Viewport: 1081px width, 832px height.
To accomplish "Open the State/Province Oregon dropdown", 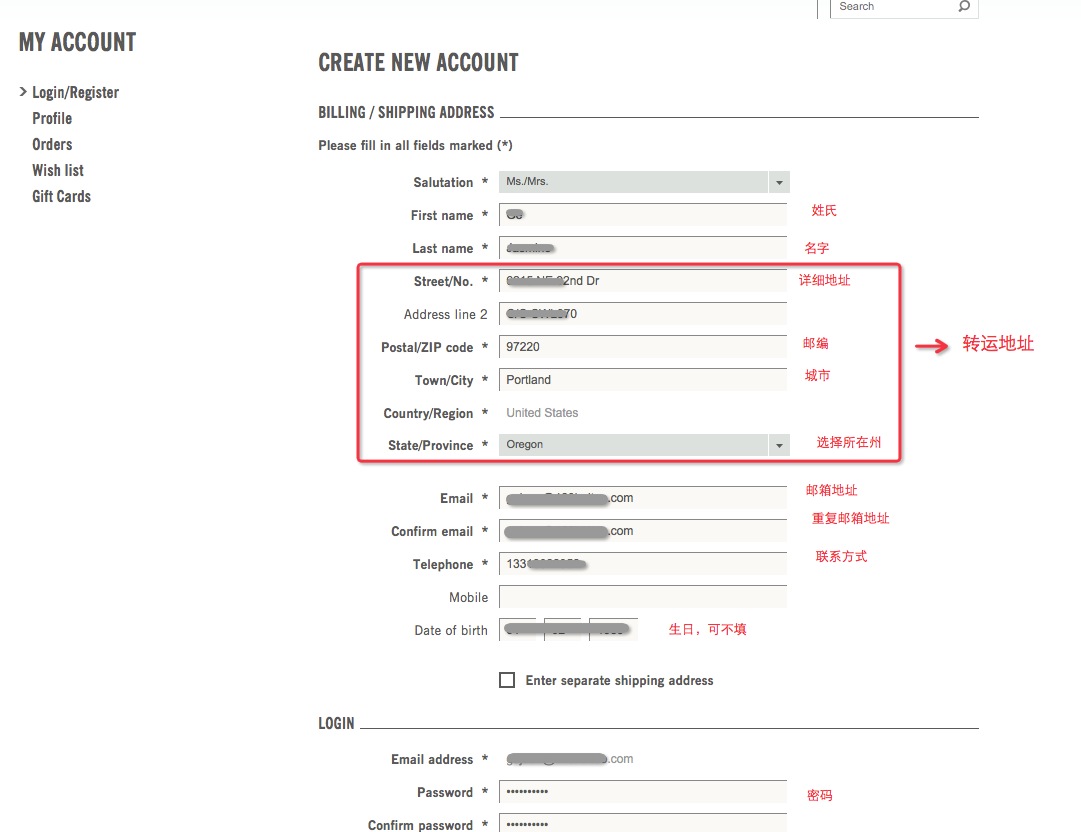I will coord(644,445).
